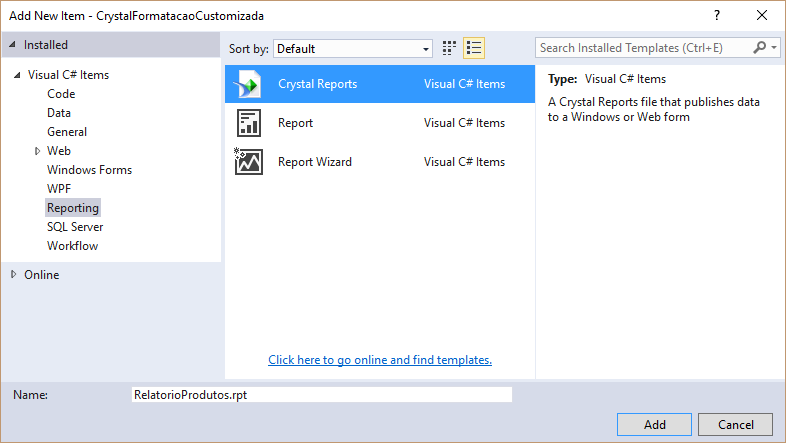Image resolution: width=786 pixels, height=443 pixels.
Task: Open the search options dropdown arrow
Action: 774,48
